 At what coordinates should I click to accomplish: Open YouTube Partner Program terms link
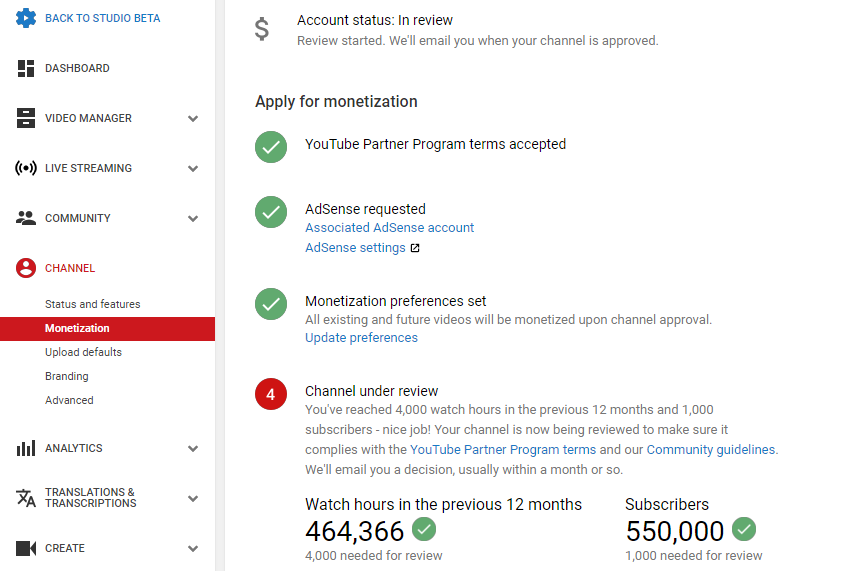click(x=503, y=450)
